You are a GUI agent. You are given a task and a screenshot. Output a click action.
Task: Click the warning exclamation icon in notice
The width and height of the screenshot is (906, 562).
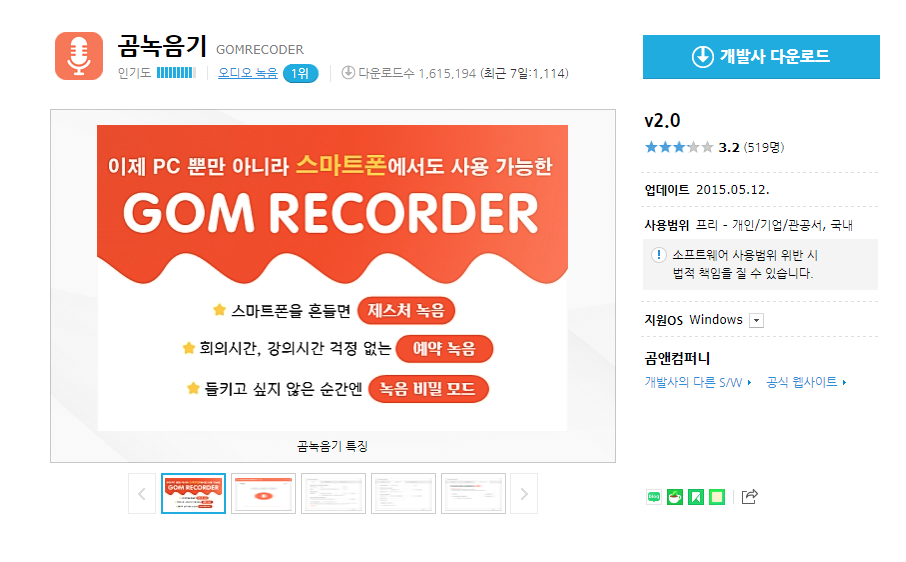click(658, 255)
